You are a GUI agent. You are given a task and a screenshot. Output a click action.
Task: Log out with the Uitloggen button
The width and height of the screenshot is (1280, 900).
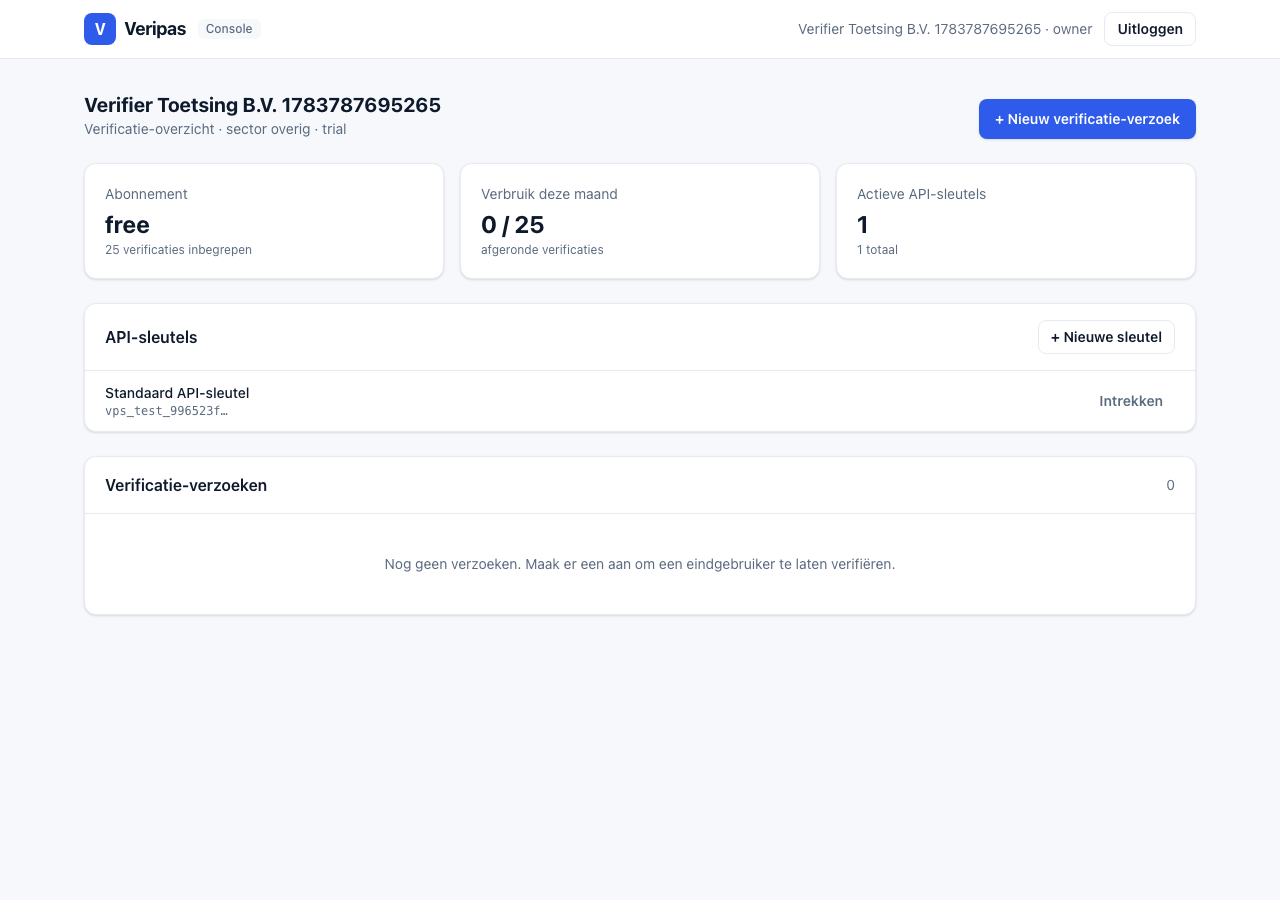click(x=1150, y=29)
